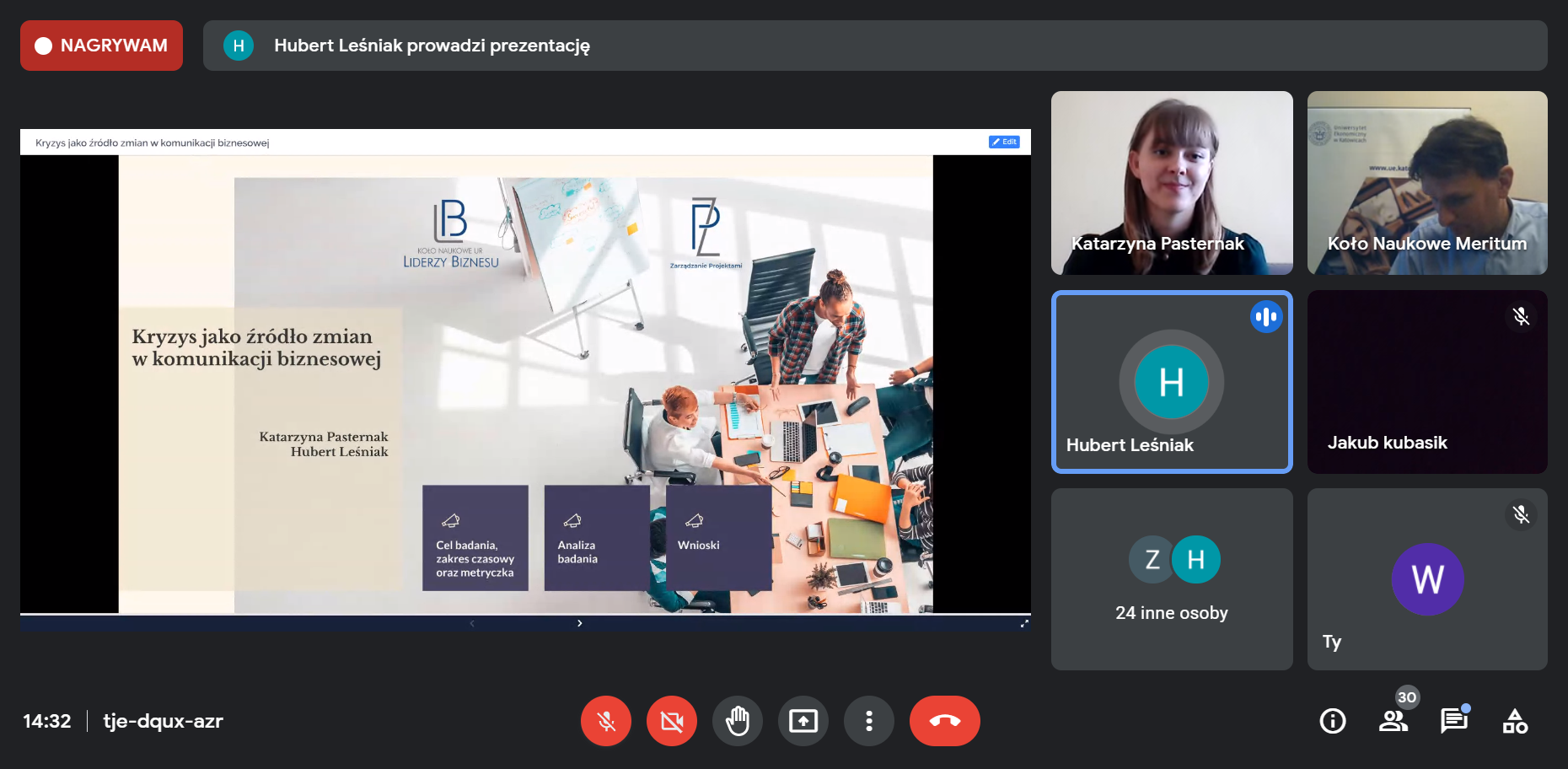Open the 'Analiza badania' slide section

[x=596, y=538]
